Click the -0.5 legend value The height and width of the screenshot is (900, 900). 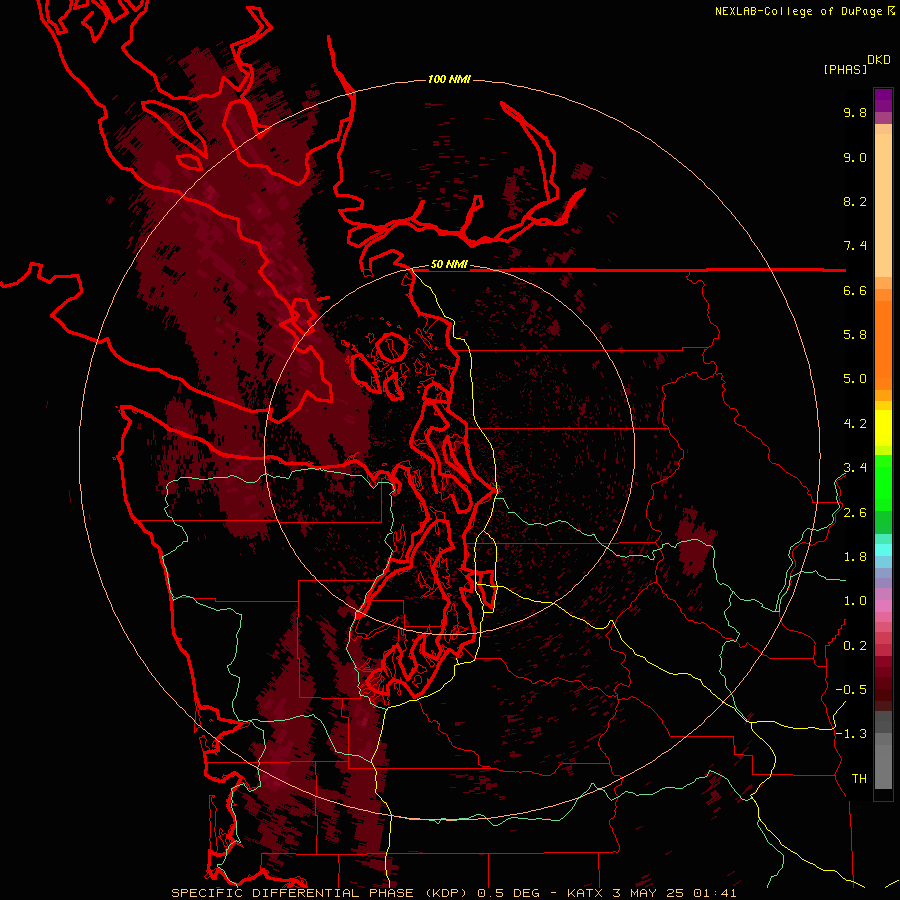[851, 690]
